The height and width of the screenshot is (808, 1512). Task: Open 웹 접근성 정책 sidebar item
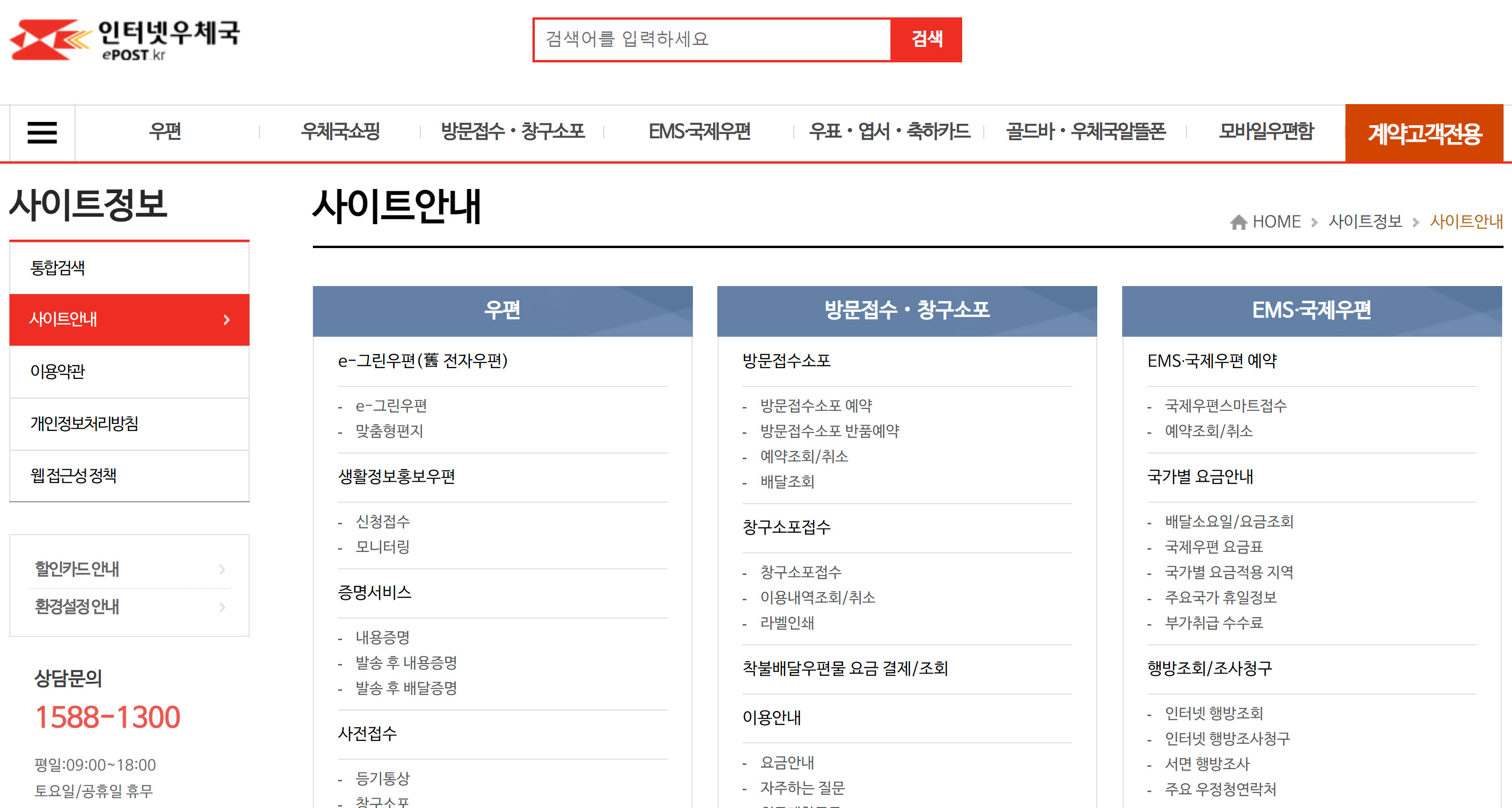point(73,476)
